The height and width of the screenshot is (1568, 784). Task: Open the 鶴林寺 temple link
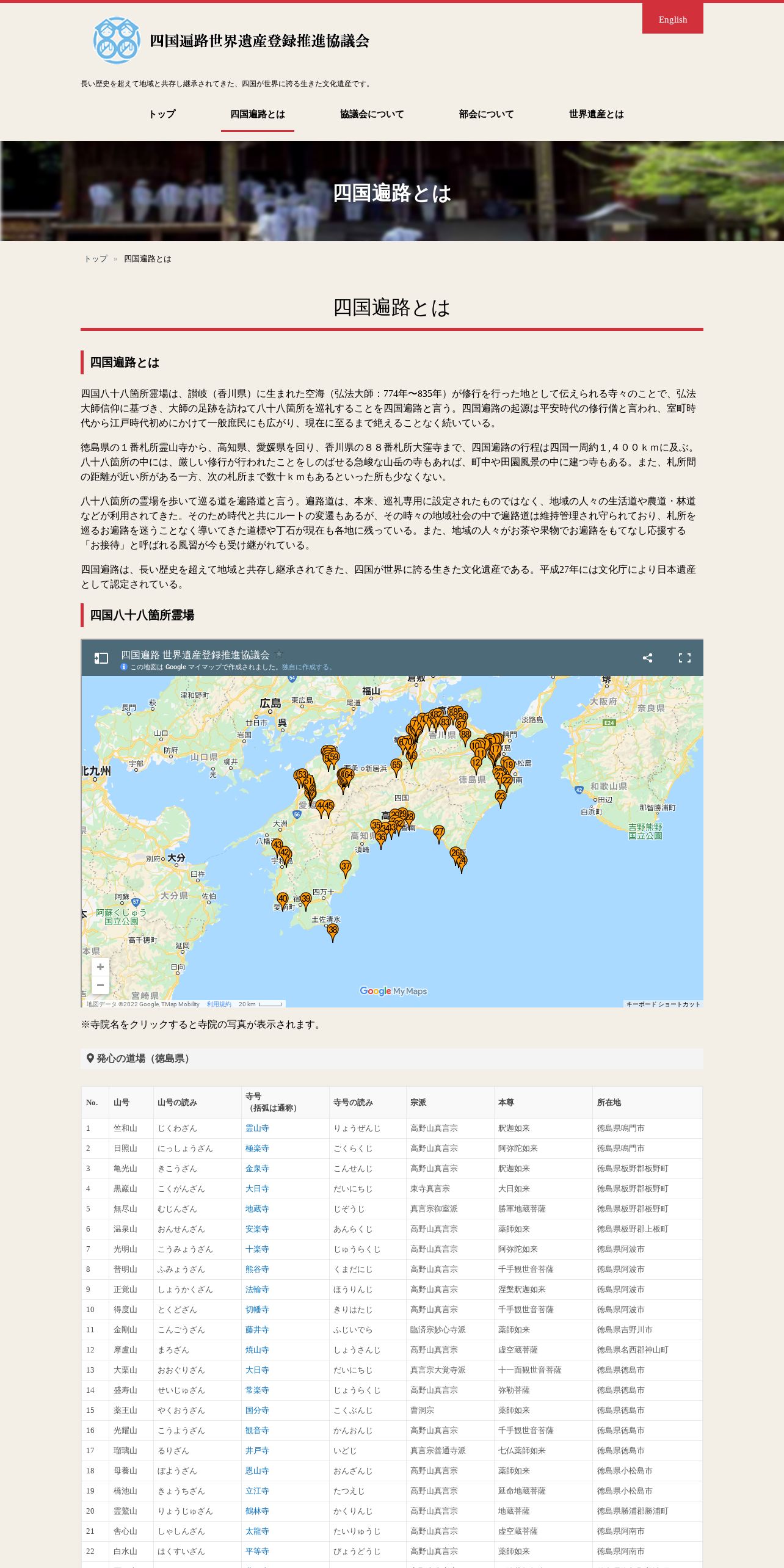(257, 1511)
